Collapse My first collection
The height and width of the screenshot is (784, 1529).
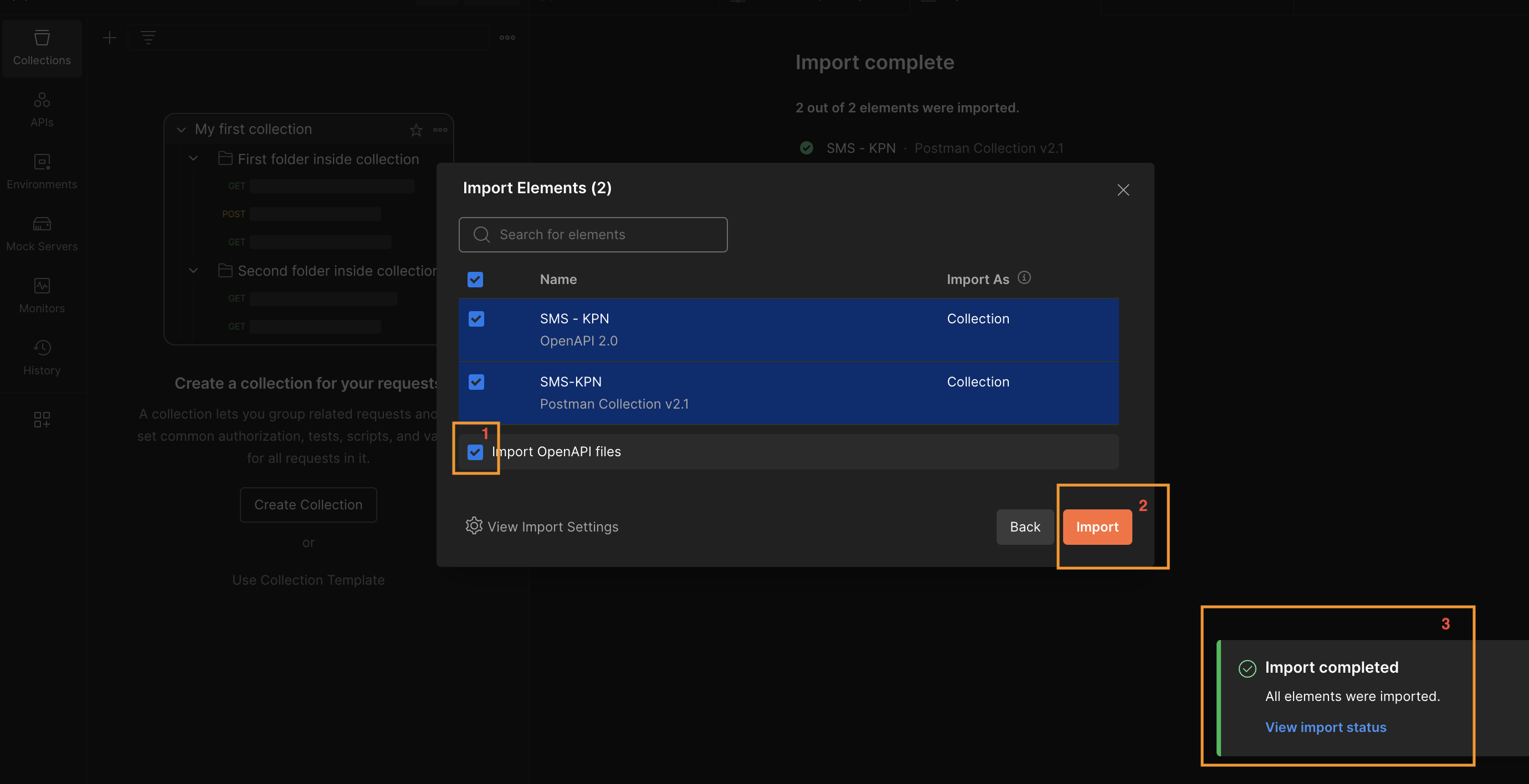point(181,130)
